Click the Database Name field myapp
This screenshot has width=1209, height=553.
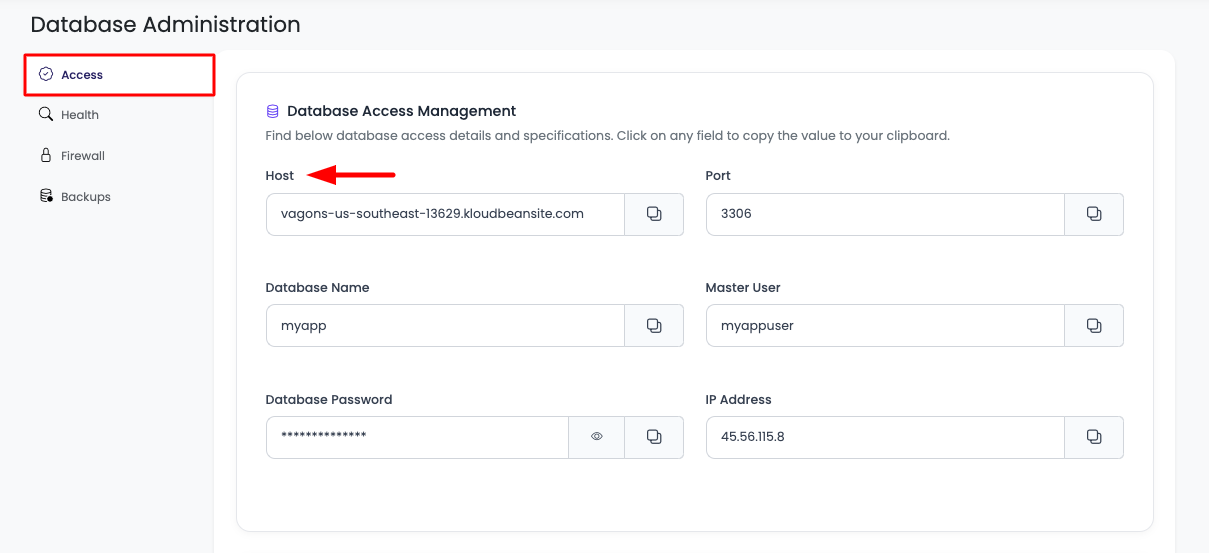(x=446, y=326)
